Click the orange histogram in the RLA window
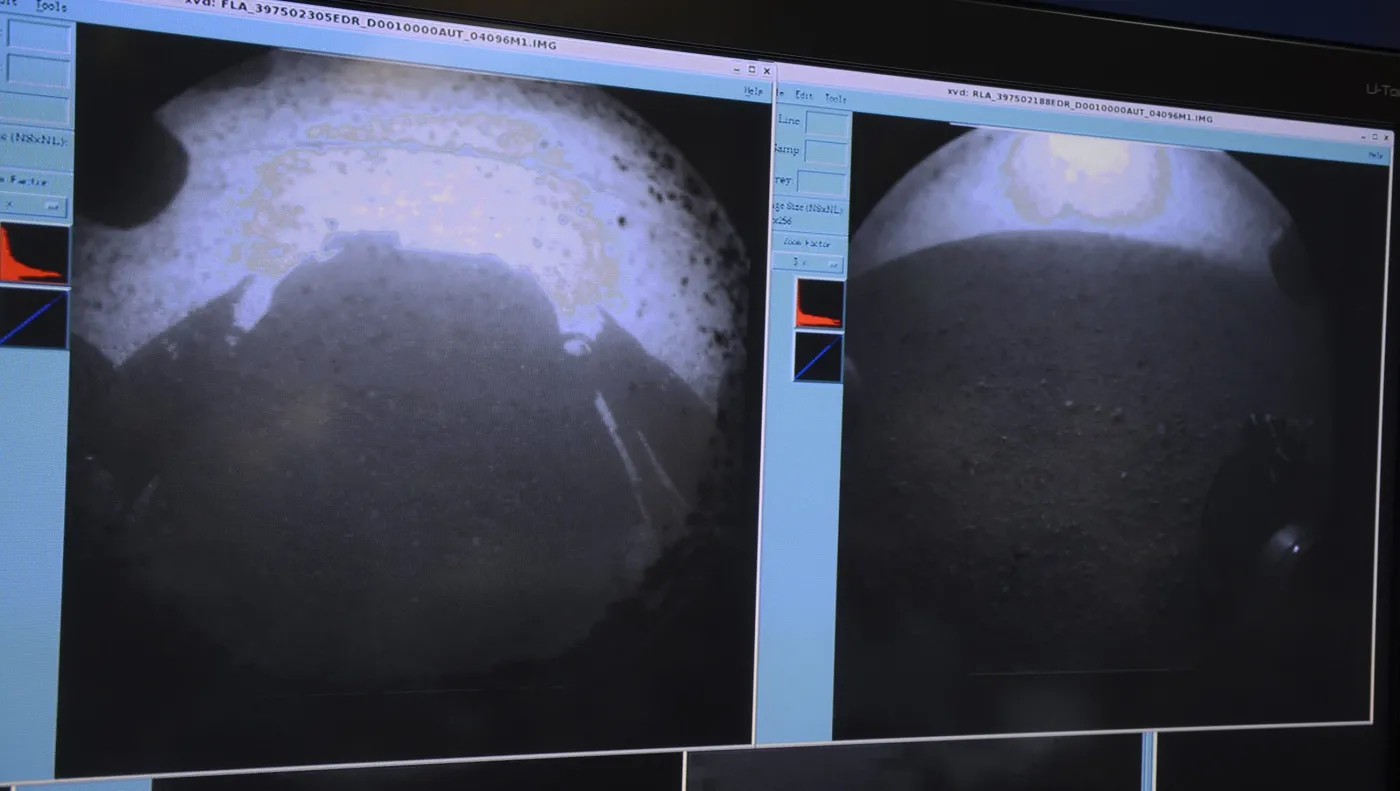This screenshot has height=791, width=1400. [819, 303]
